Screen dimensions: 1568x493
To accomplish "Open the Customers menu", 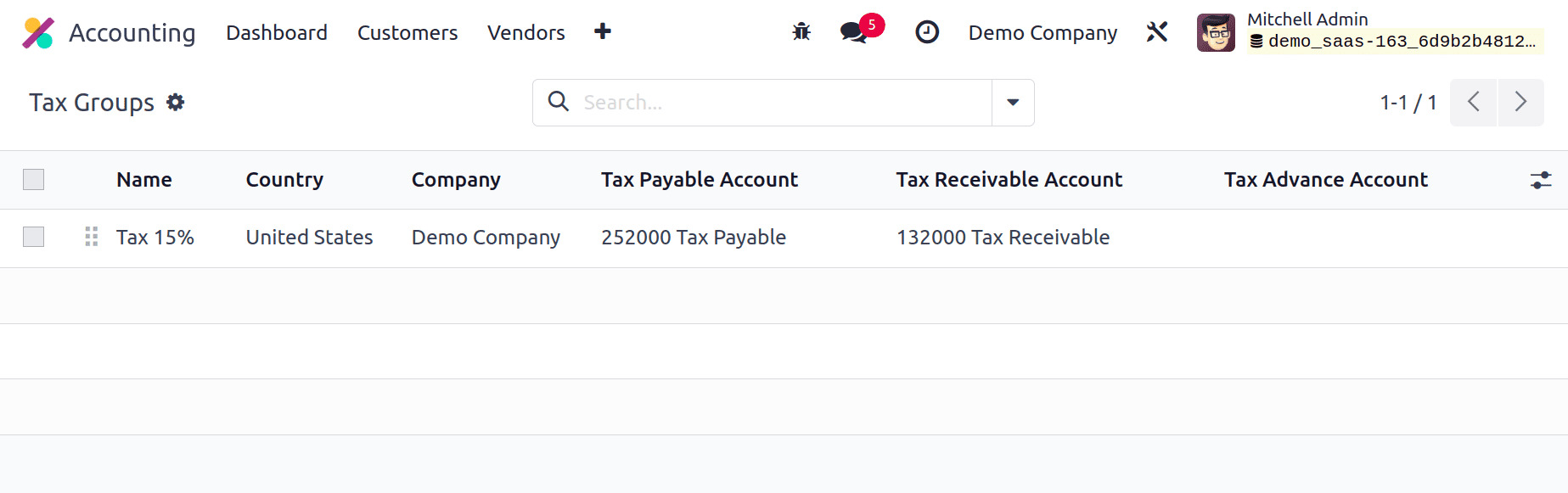I will 407,33.
